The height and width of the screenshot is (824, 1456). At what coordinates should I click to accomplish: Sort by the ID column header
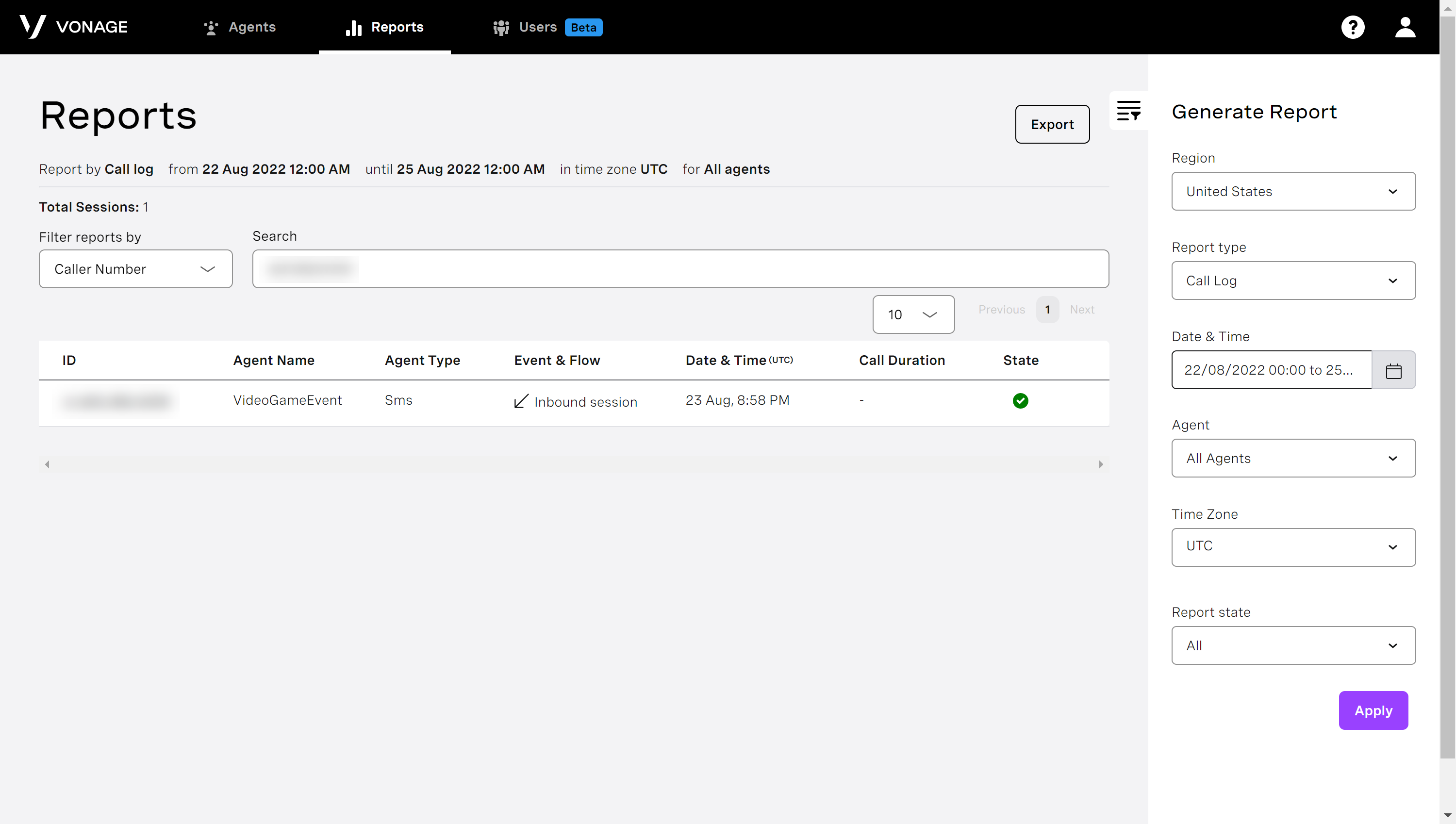click(69, 361)
